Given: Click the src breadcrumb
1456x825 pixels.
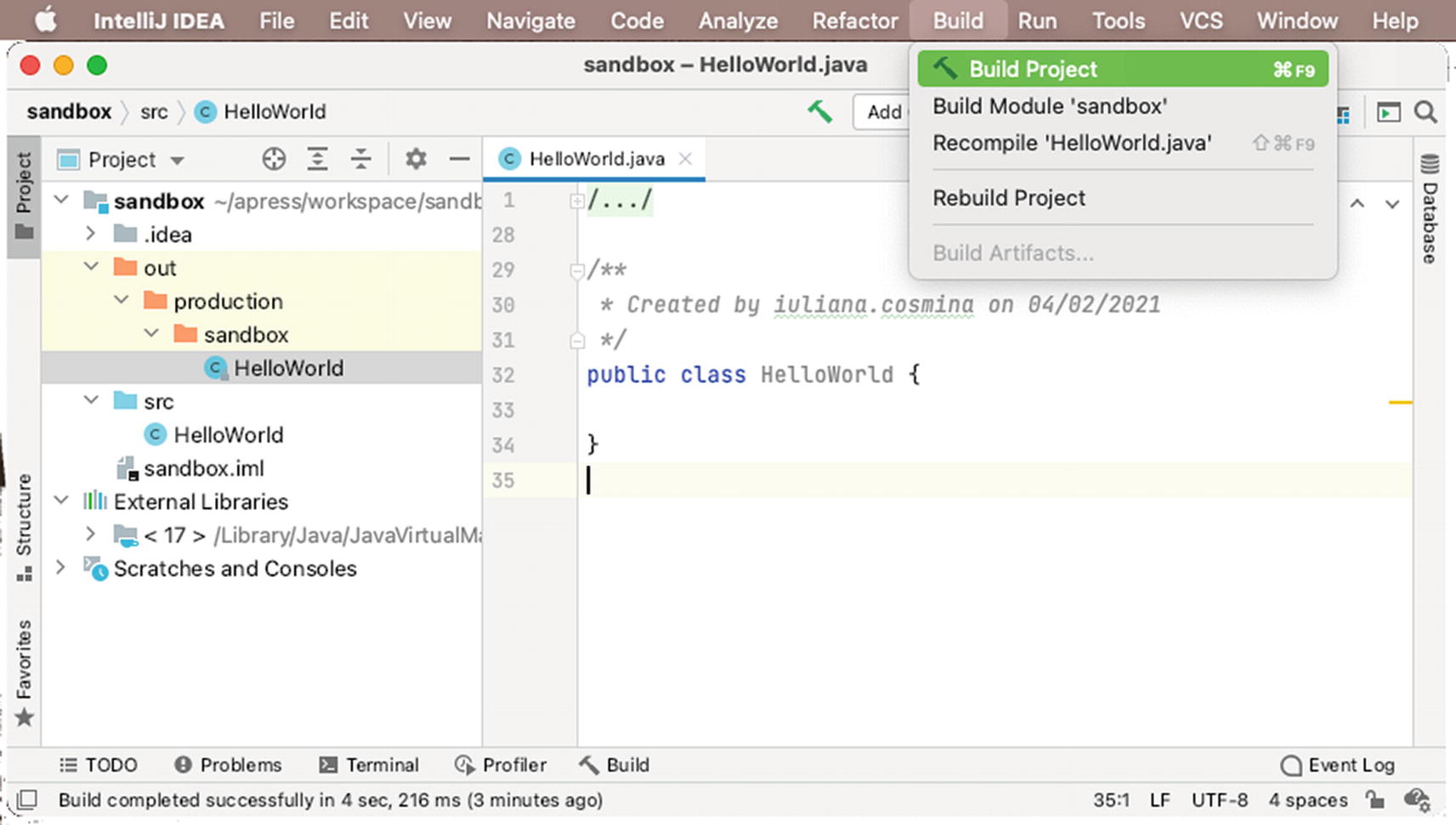Looking at the screenshot, I should tap(154, 112).
